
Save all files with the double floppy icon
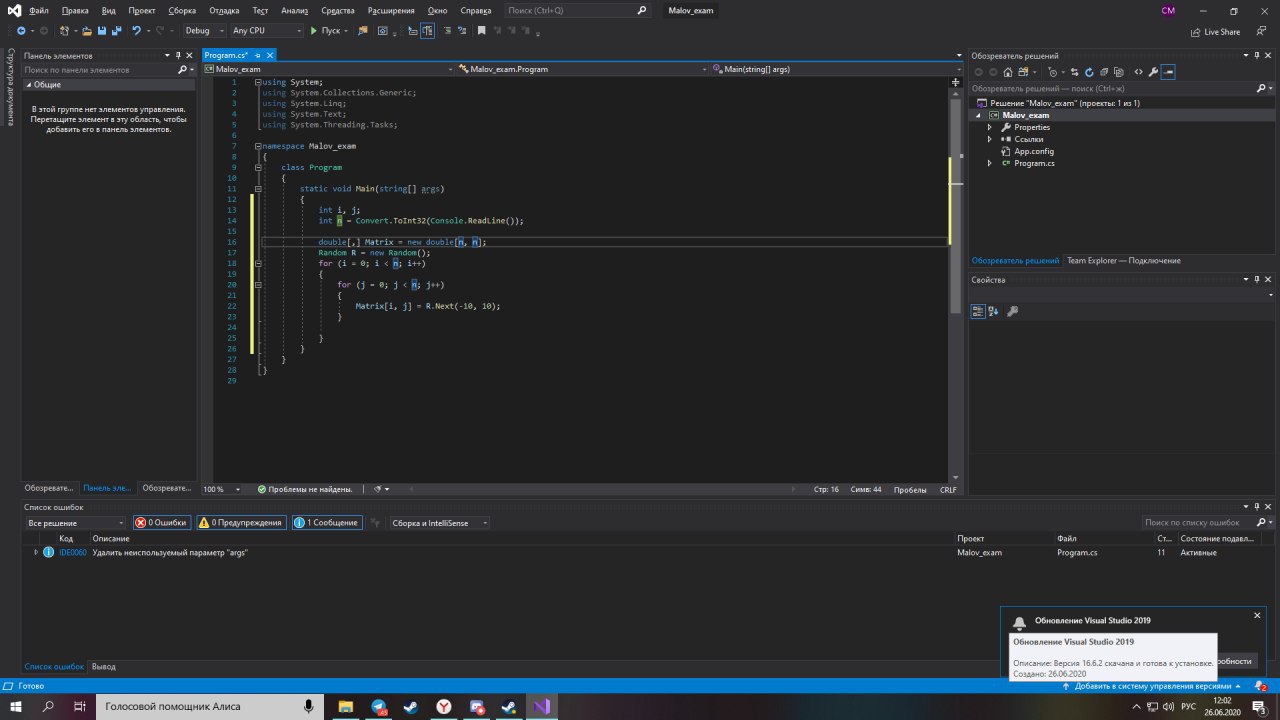(116, 31)
